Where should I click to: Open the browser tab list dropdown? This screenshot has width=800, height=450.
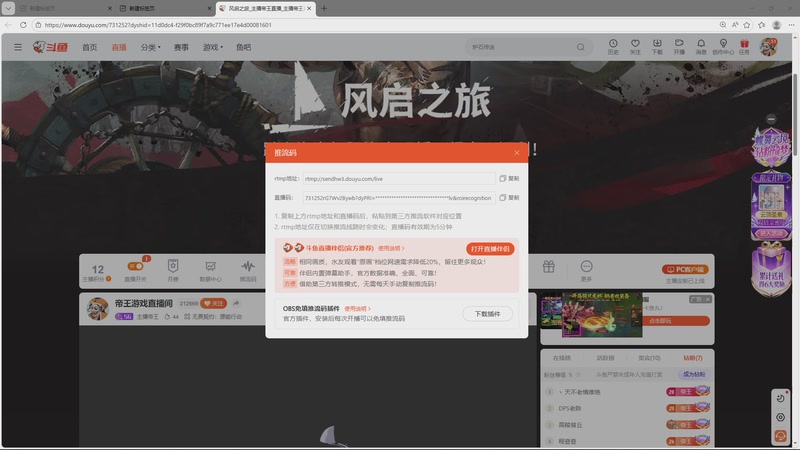click(x=8, y=8)
